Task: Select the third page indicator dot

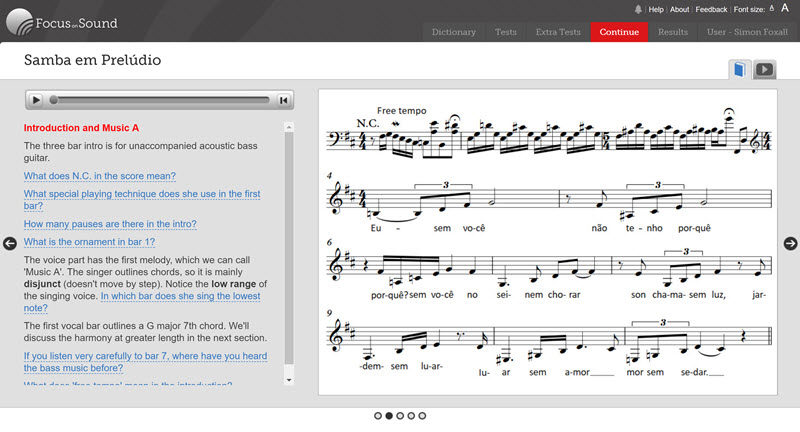Action: [x=400, y=416]
